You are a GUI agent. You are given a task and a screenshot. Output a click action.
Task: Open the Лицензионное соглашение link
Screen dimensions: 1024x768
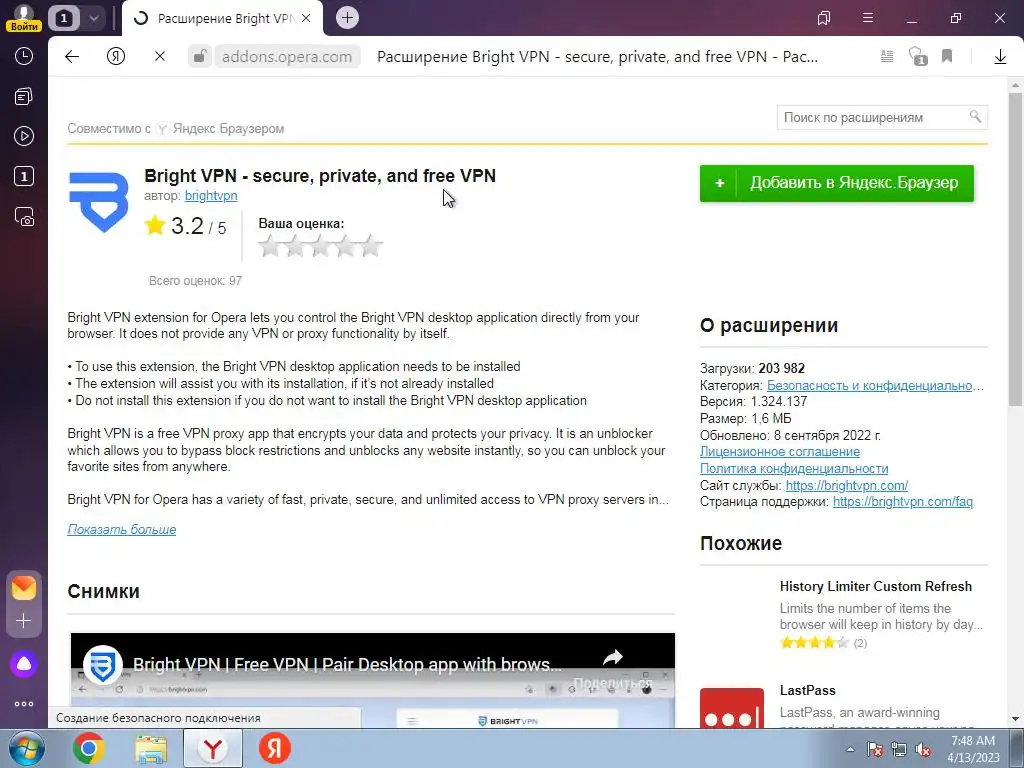[780, 451]
